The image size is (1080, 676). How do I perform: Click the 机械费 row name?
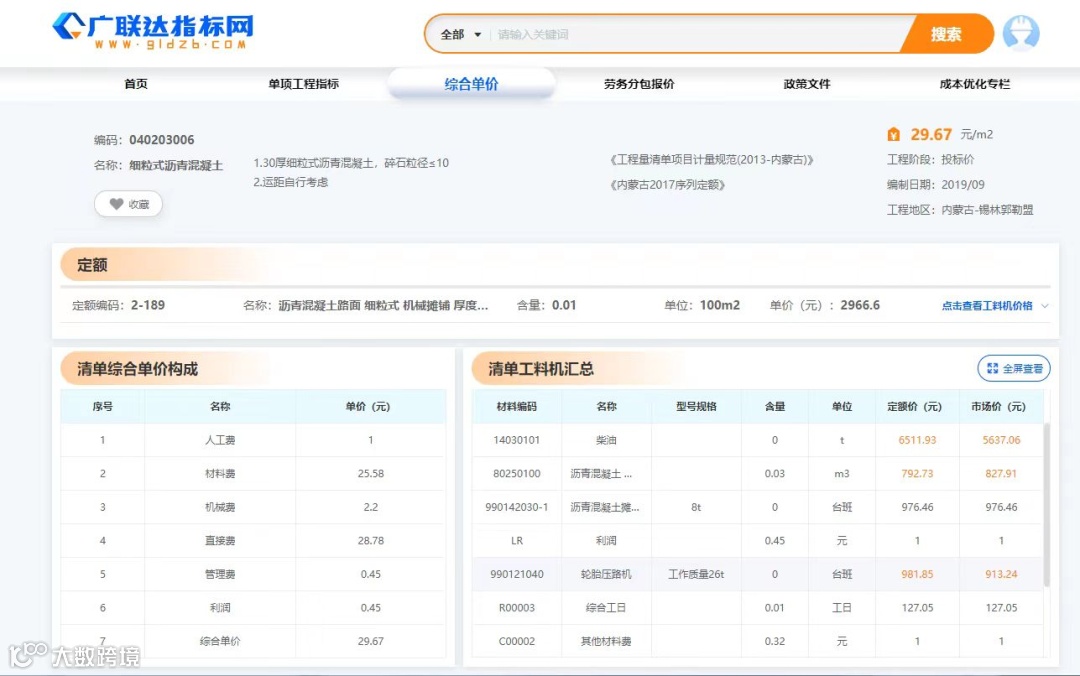coord(220,507)
